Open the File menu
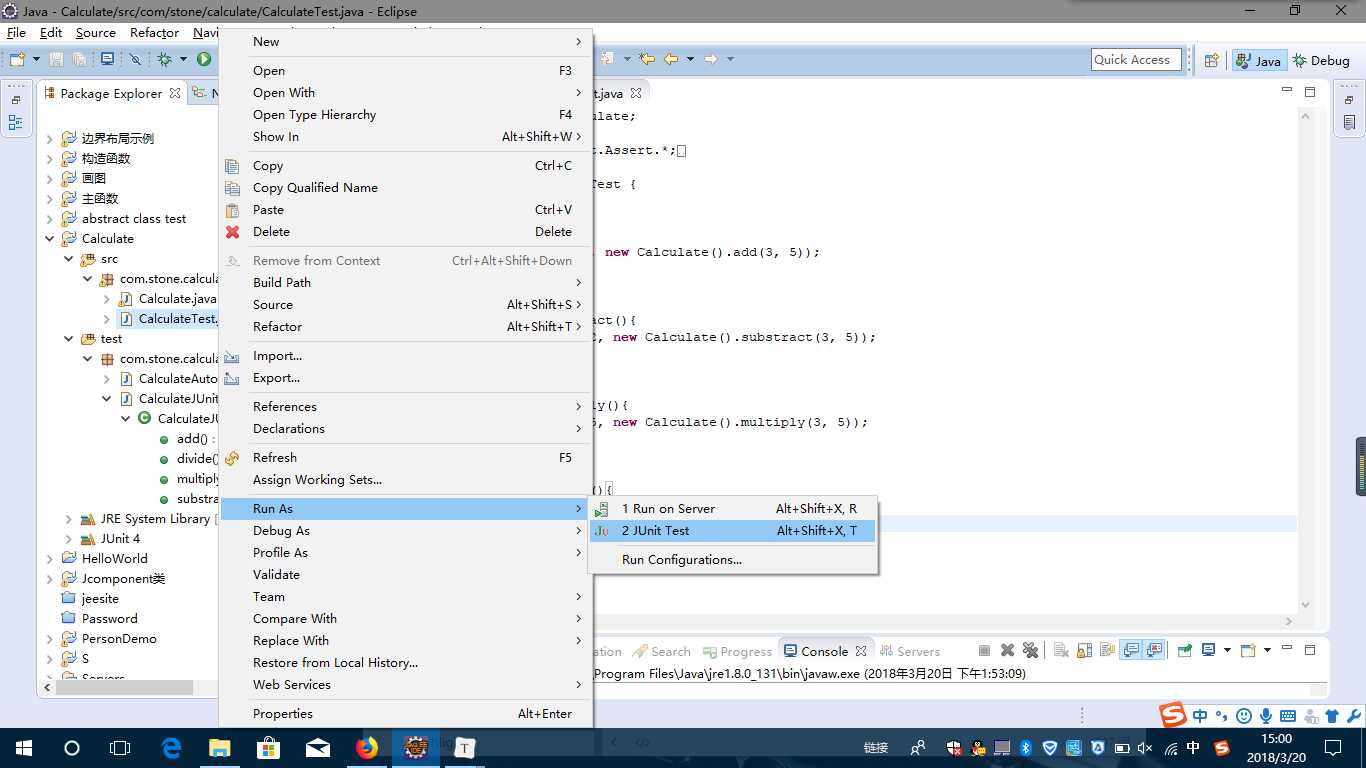Image resolution: width=1366 pixels, height=768 pixels. click(x=16, y=33)
